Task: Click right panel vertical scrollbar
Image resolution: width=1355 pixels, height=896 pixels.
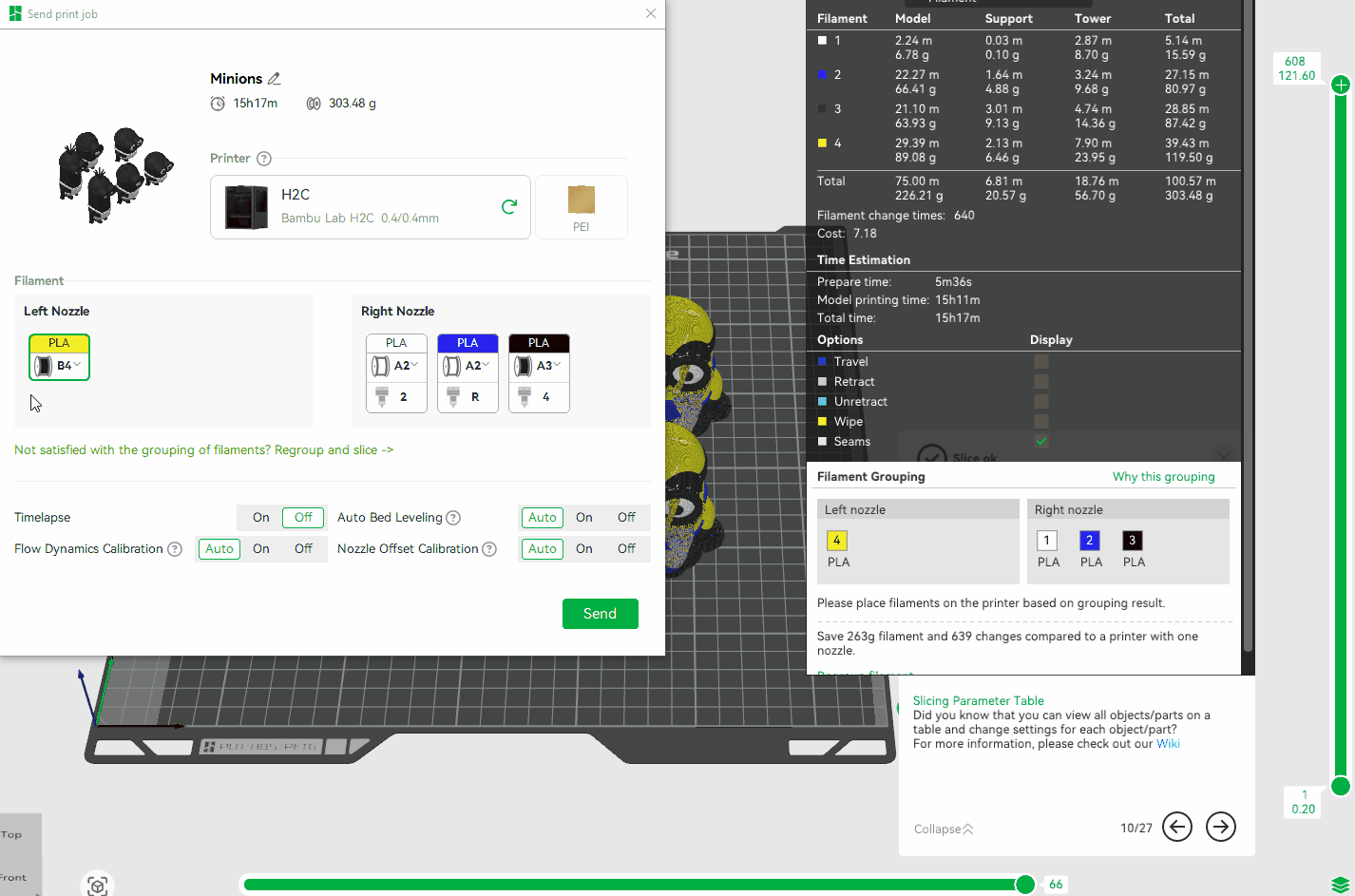Action: 1249,326
